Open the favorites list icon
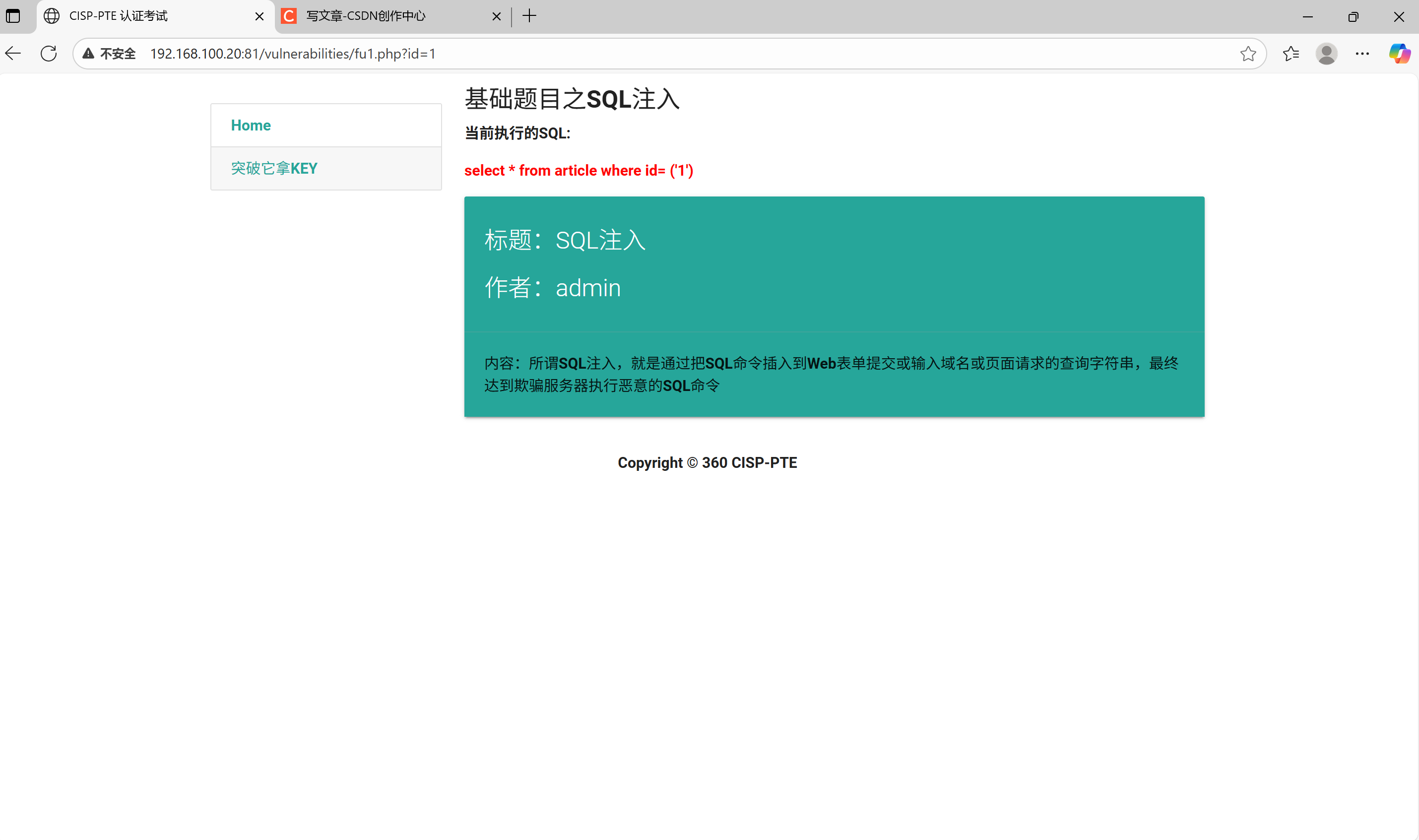1419x840 pixels. [1291, 53]
